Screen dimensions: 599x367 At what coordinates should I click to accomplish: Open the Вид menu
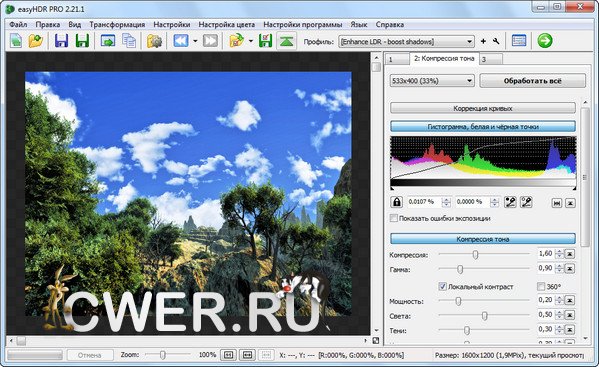[75, 24]
